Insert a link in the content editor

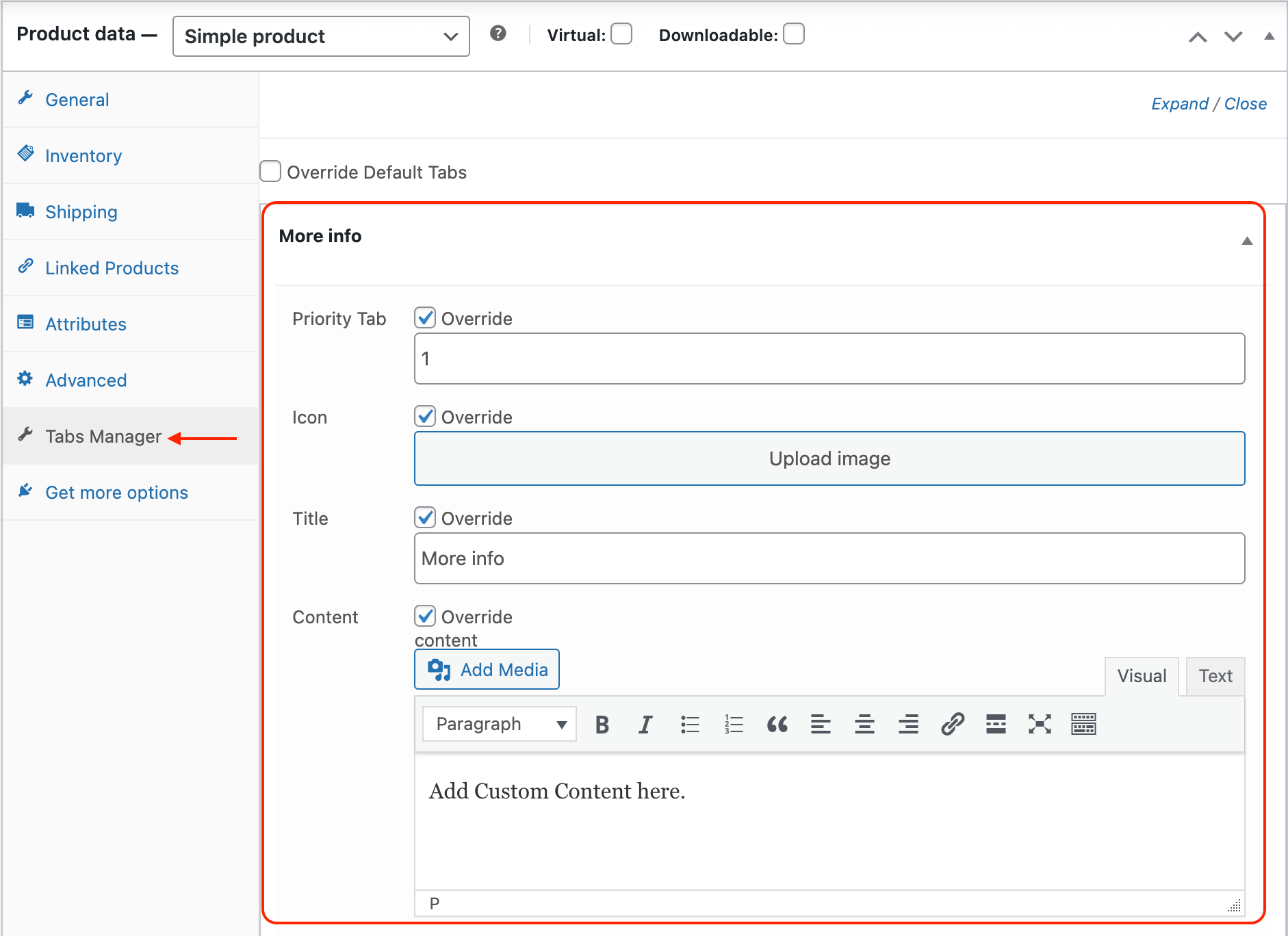pos(951,724)
